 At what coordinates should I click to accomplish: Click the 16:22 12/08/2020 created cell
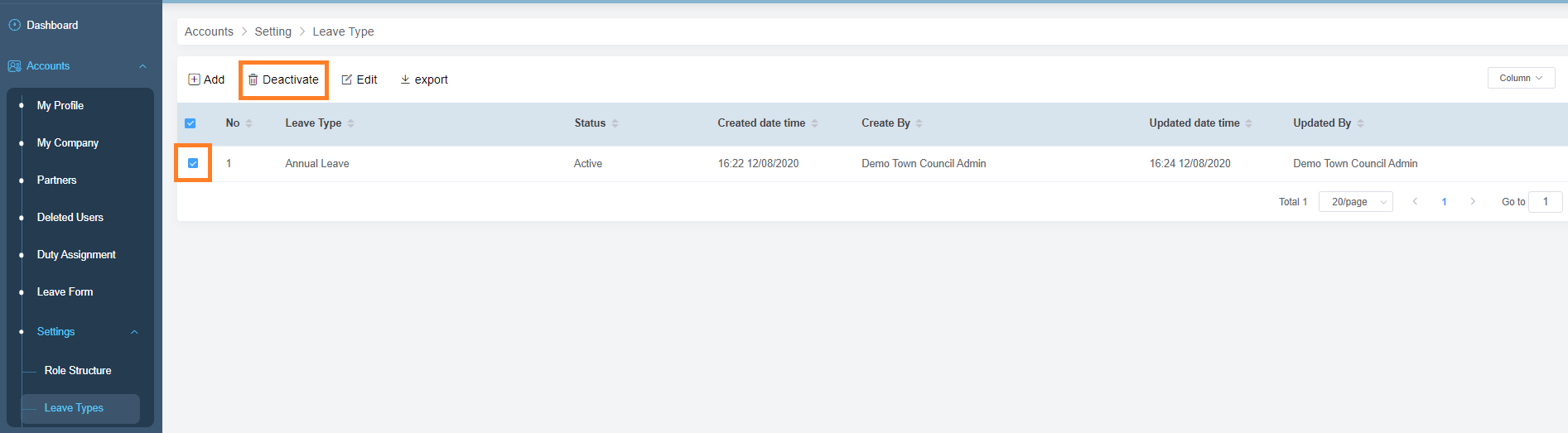point(758,163)
